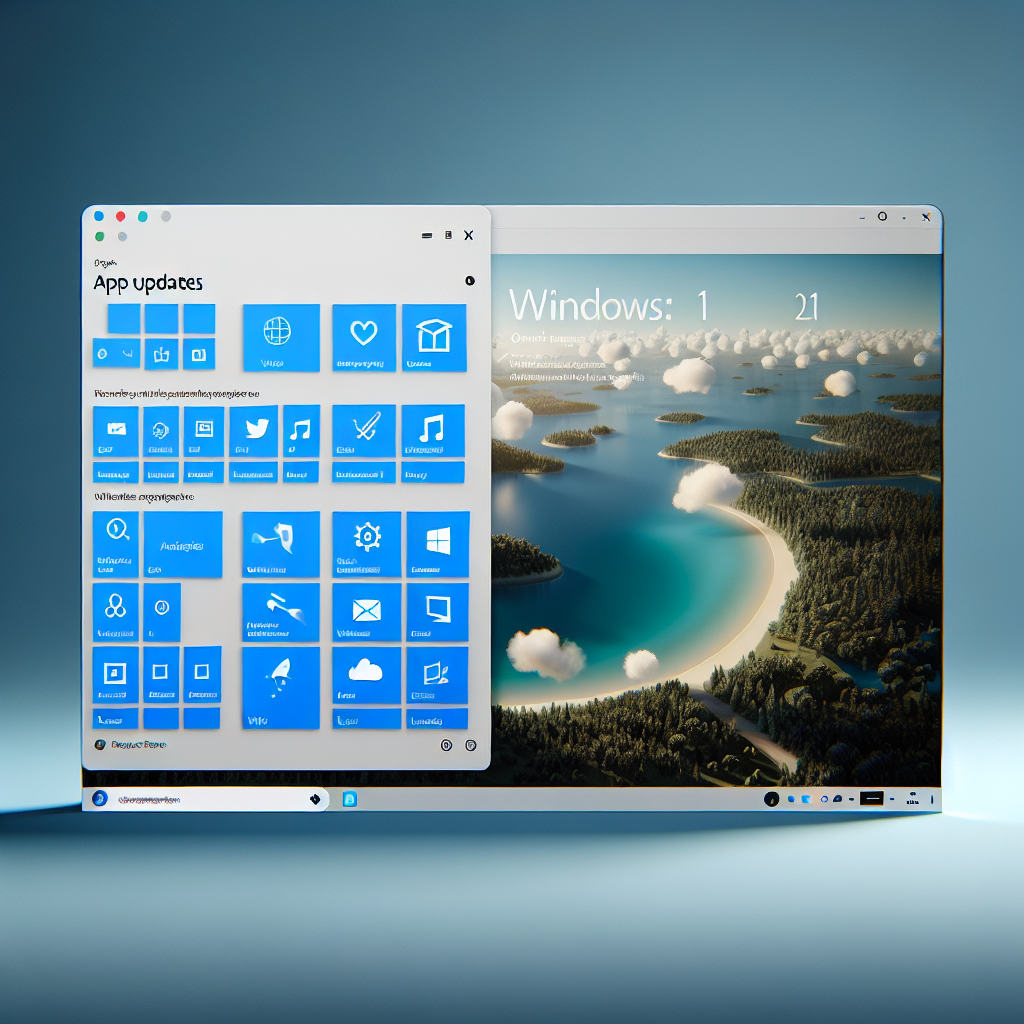Click the profile entry at panel bottom-left
Image resolution: width=1024 pixels, height=1024 pixels.
click(130, 745)
